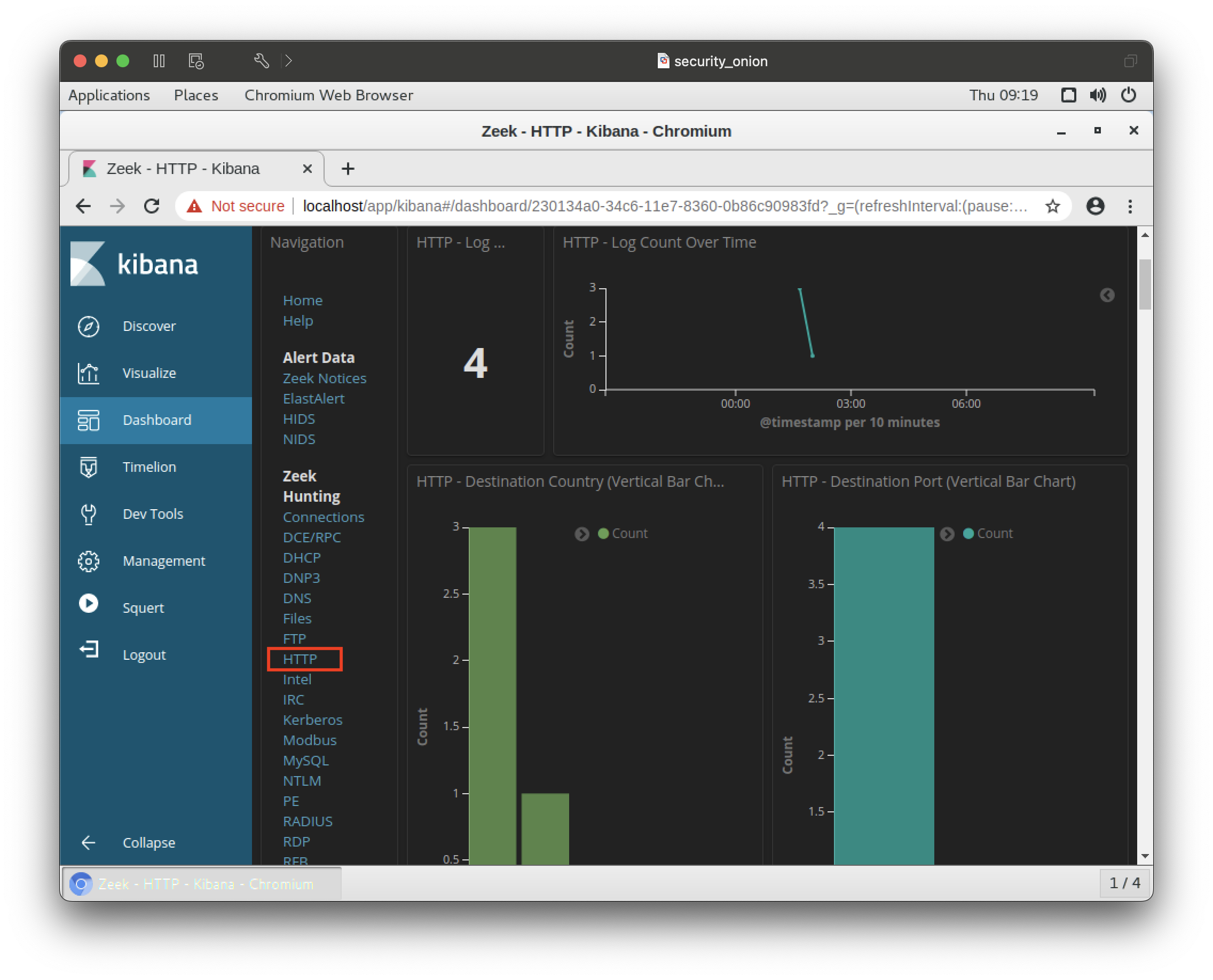
Task: Open the HIDS link
Action: point(299,419)
